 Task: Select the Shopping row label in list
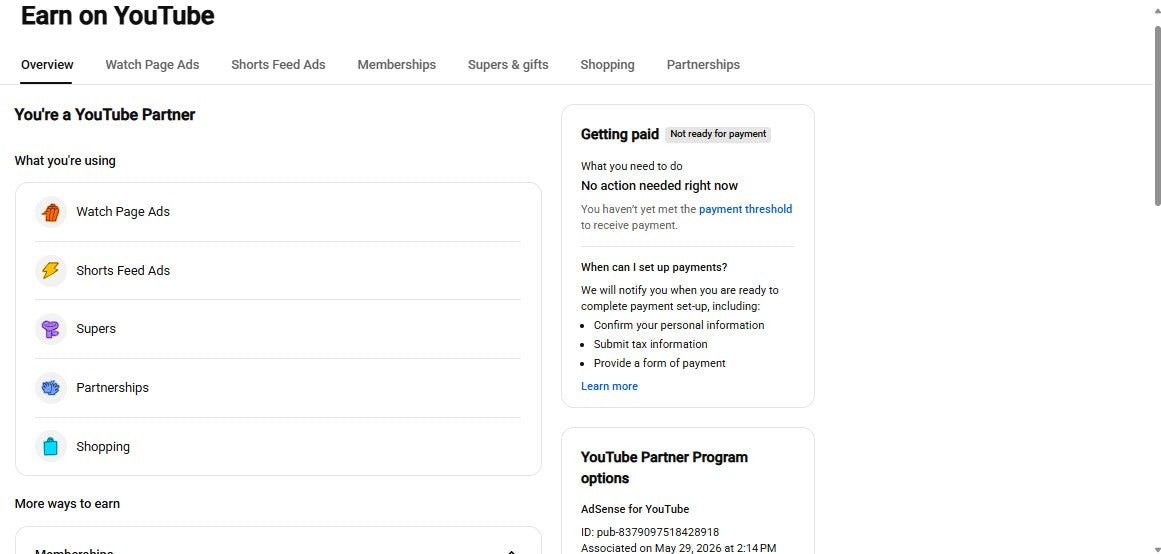[103, 447]
